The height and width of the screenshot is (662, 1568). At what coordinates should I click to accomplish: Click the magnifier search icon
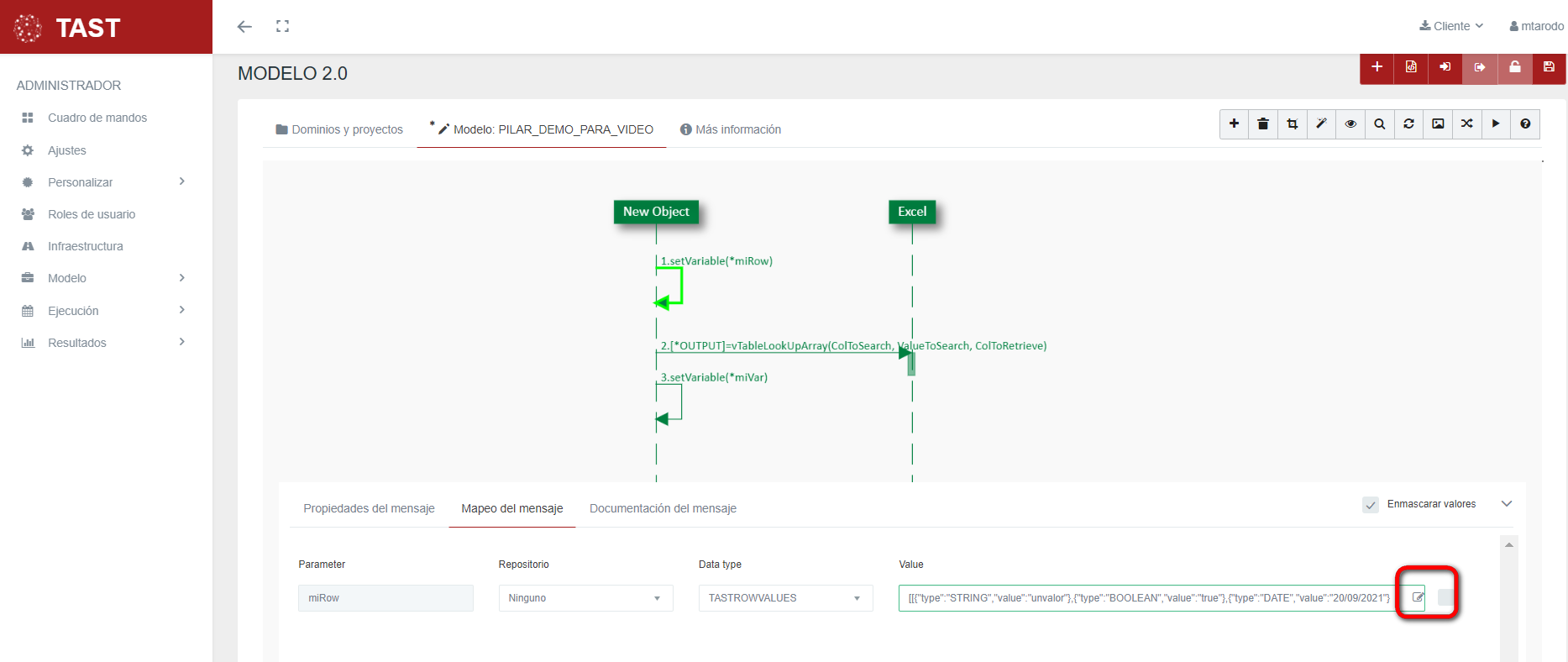(1379, 124)
